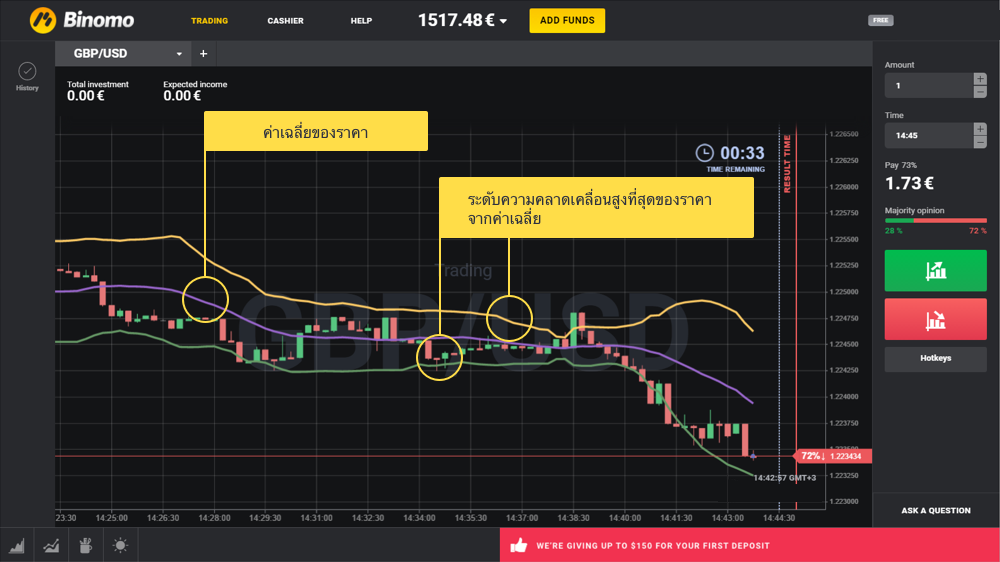The image size is (1000, 562).
Task: Click the thumbs-up deposit bonus icon
Action: [x=518, y=546]
